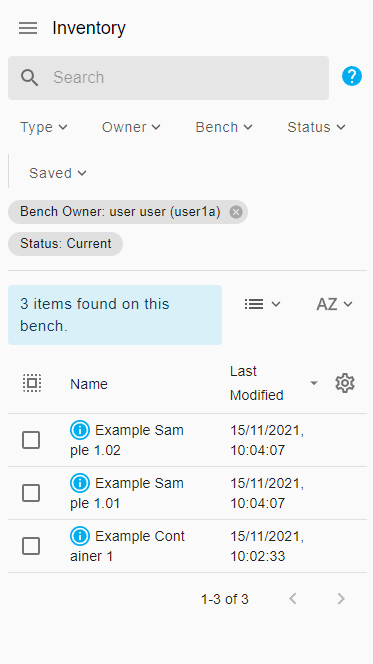The height and width of the screenshot is (664, 373).
Task: Click into the Search input field
Action: pos(186,77)
